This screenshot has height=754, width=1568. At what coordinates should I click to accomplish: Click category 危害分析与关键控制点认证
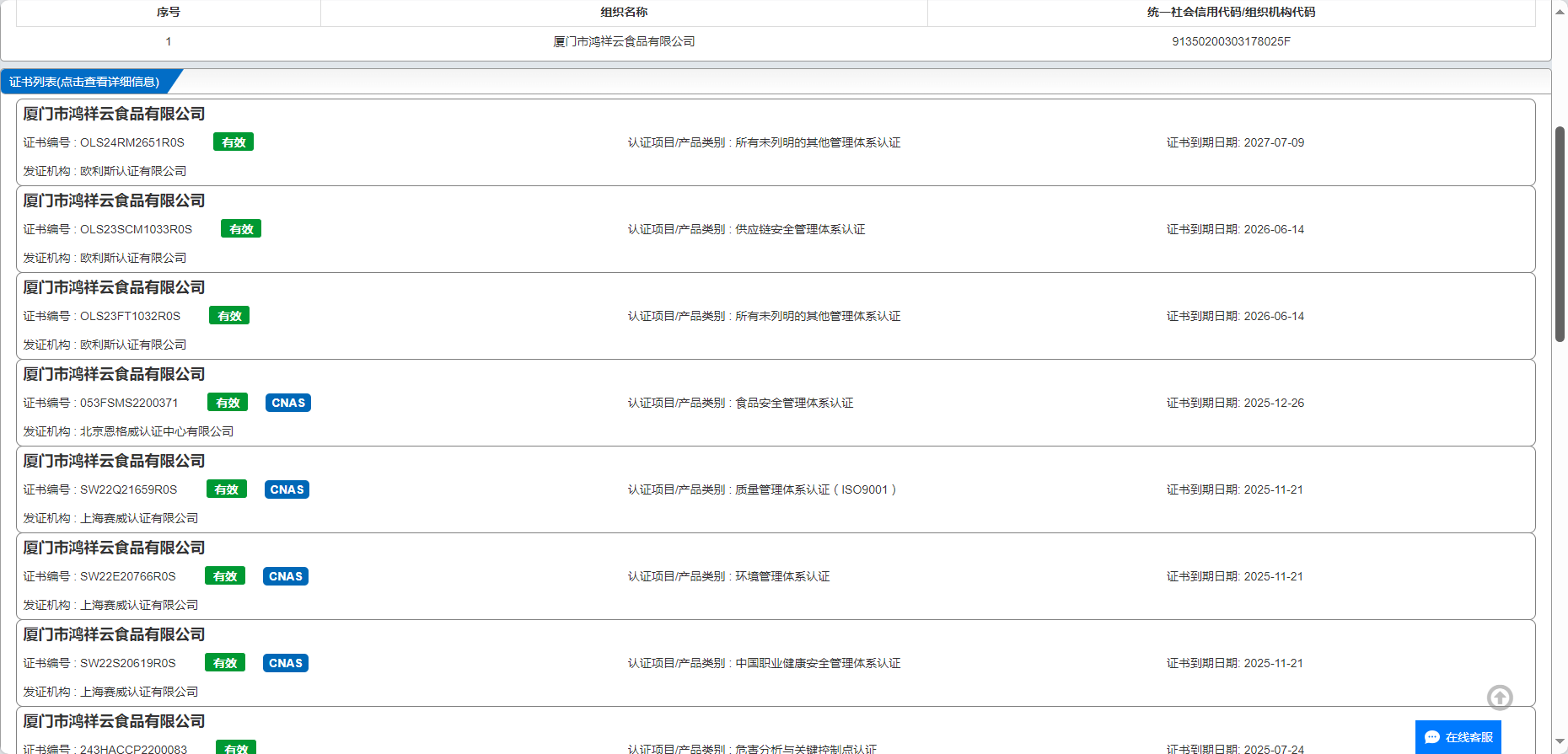(x=806, y=748)
